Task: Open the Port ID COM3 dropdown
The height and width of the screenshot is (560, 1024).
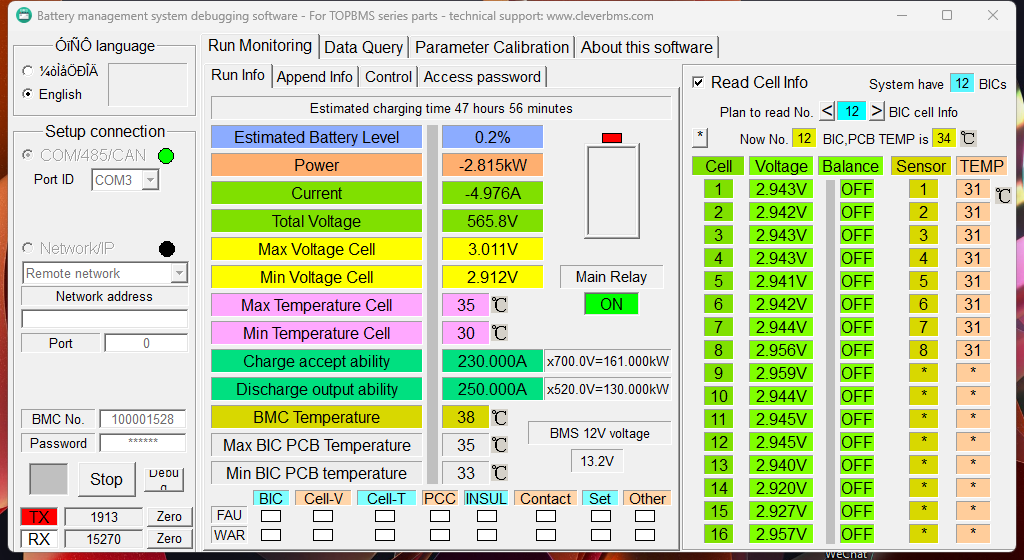Action: tap(150, 179)
